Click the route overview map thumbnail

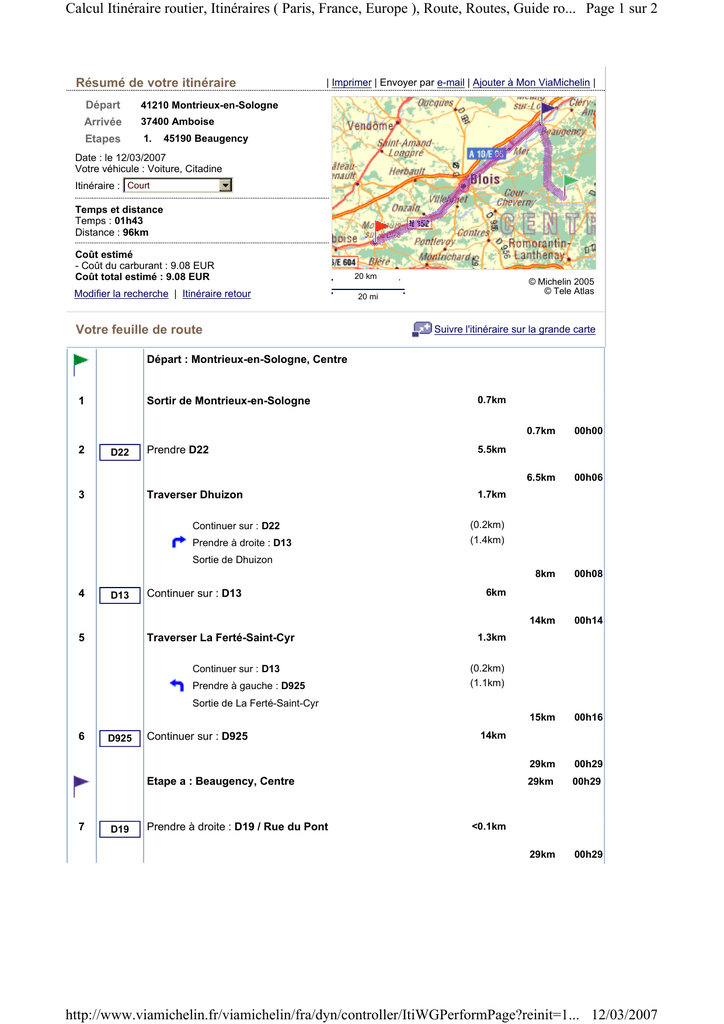click(x=464, y=183)
